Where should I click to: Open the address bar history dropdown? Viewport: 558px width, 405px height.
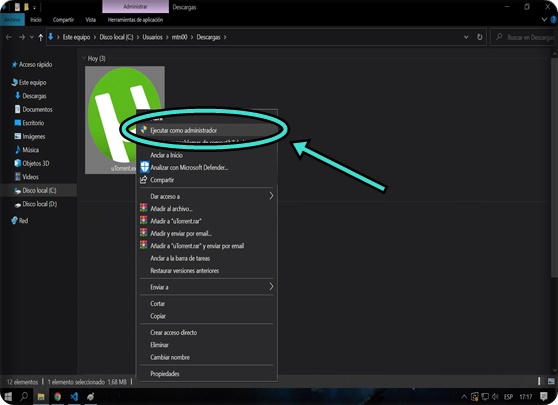point(466,37)
